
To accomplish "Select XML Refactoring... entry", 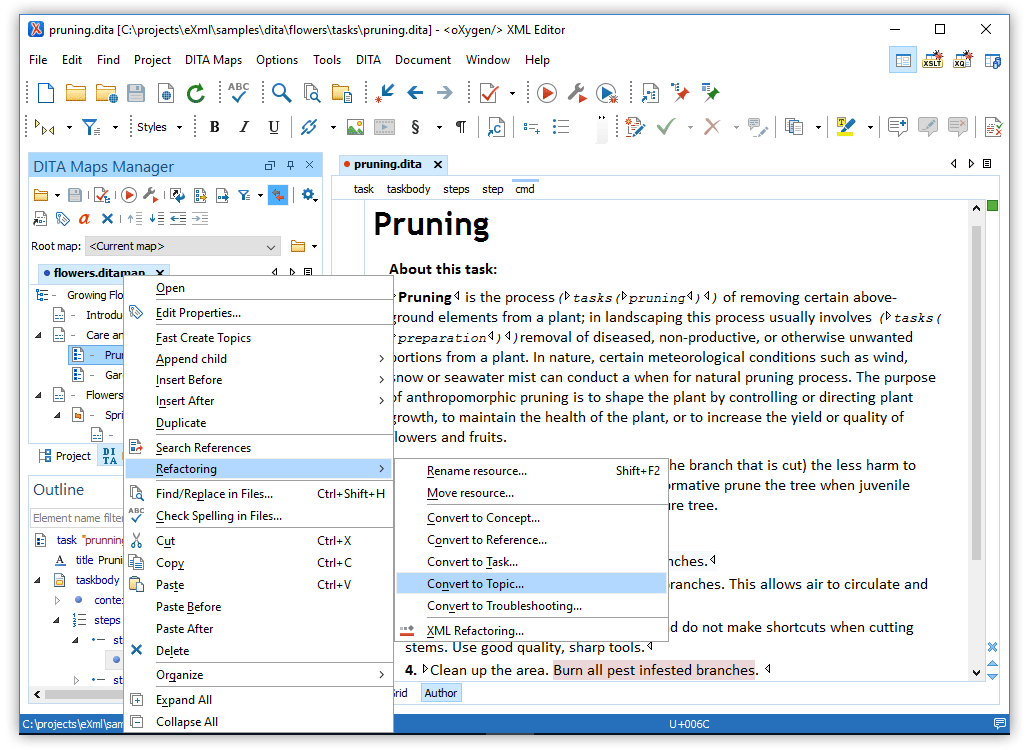I will (531, 631).
